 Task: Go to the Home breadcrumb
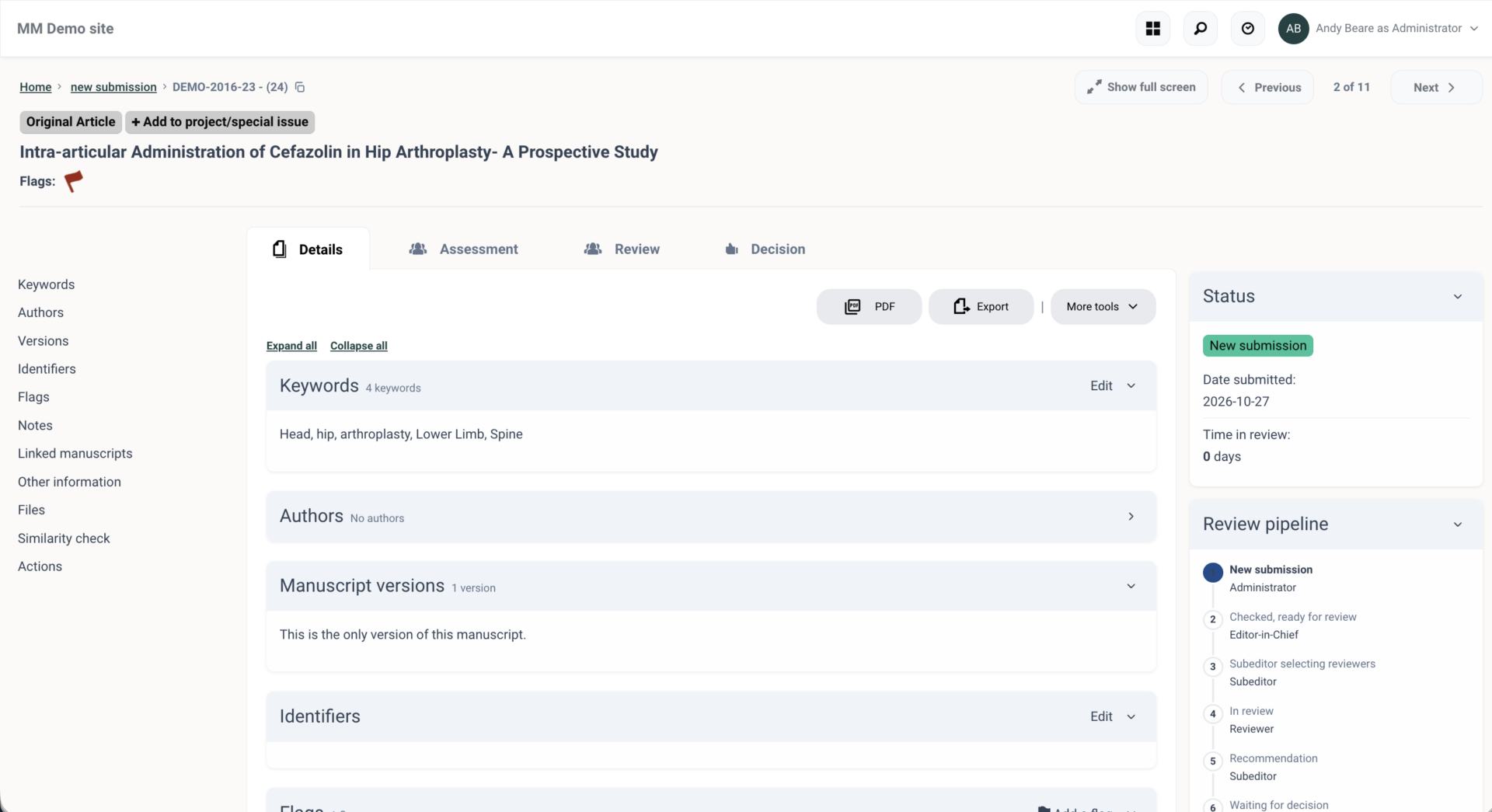coord(36,87)
